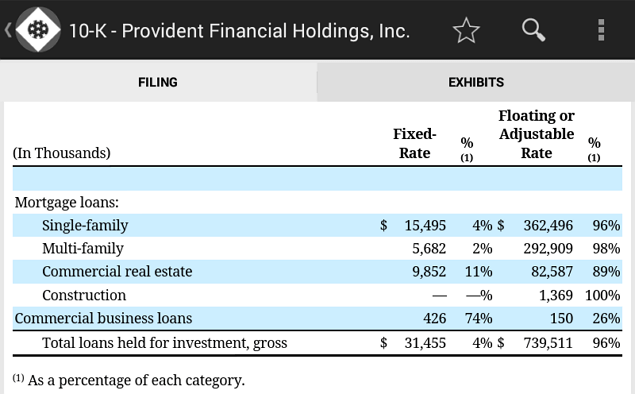Select the Construction row label
Screen dimensions: 635x394
[84, 295]
